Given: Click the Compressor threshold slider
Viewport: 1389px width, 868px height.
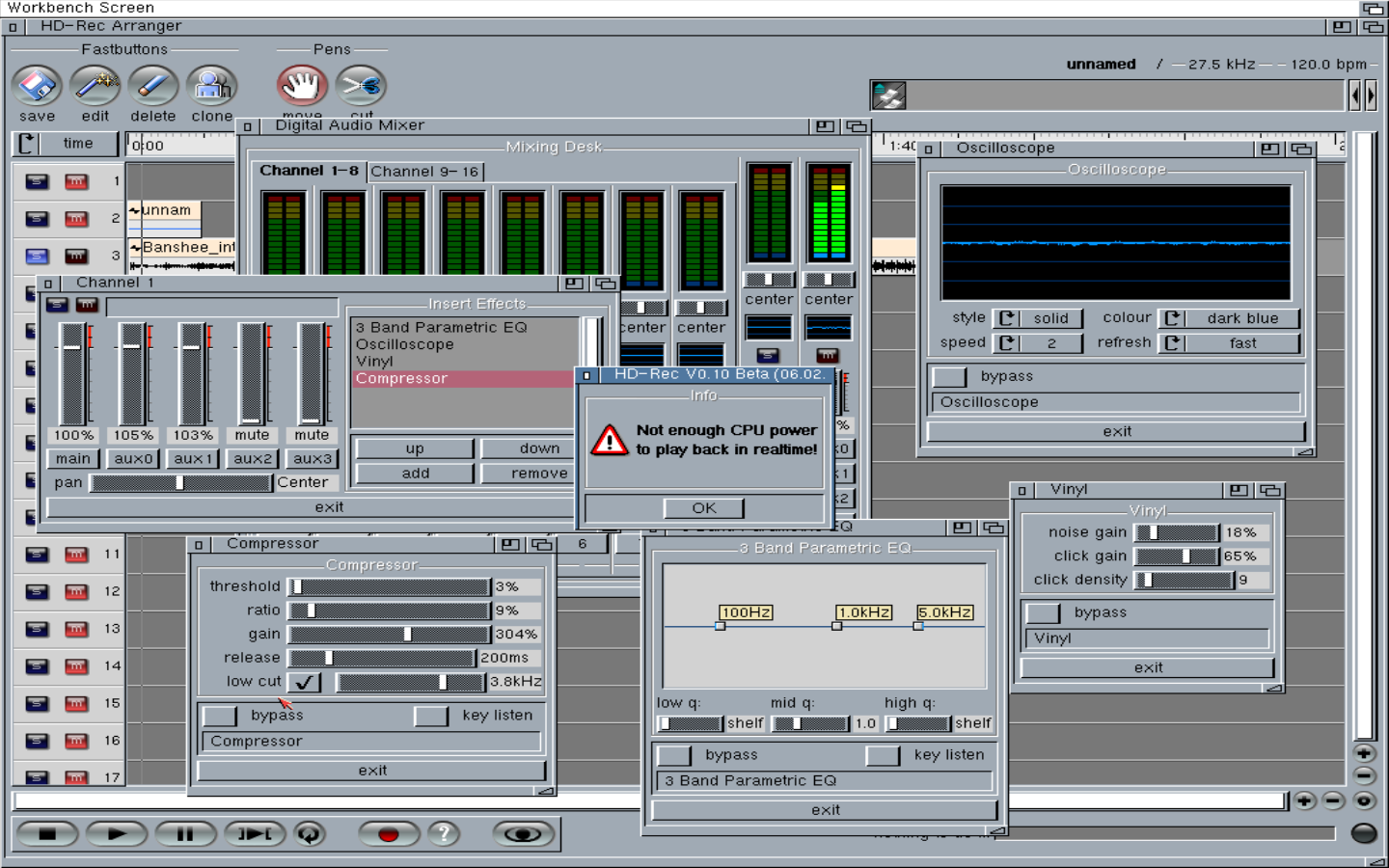Looking at the screenshot, I should click(390, 586).
